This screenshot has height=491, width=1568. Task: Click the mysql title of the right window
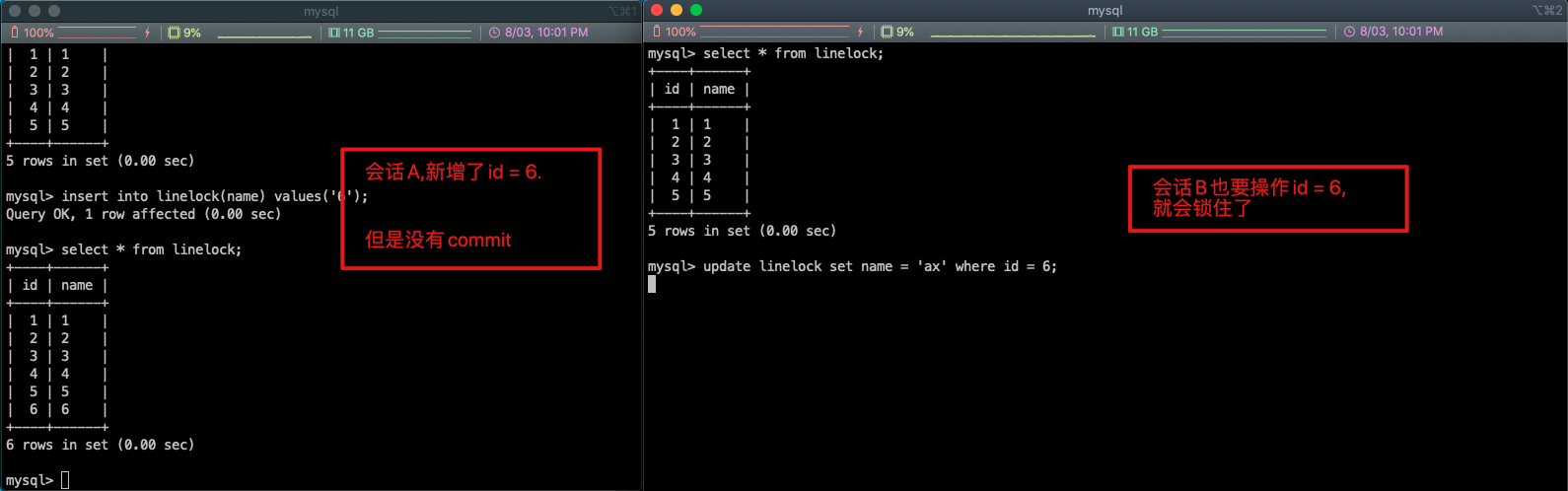point(1105,11)
